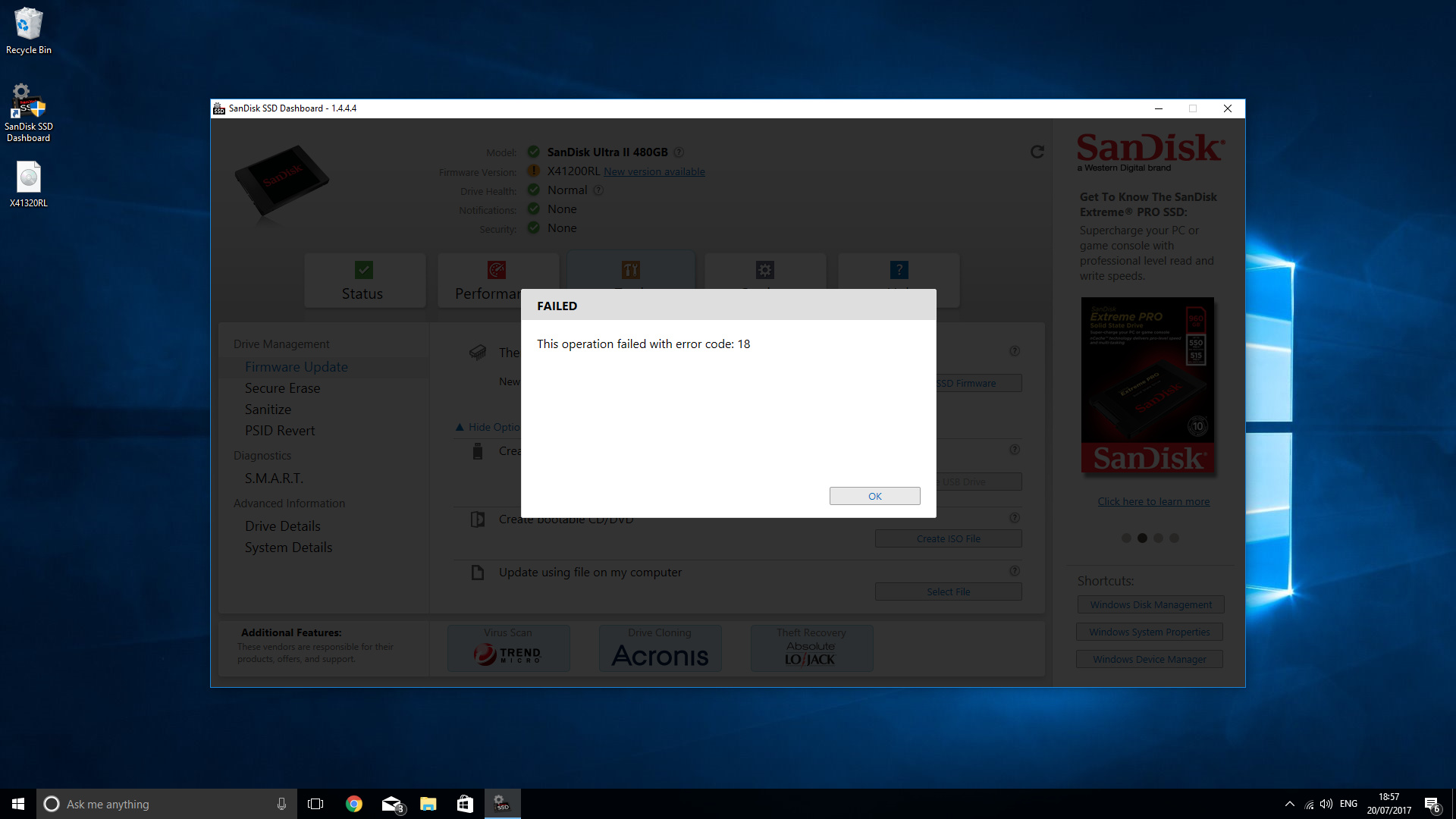Open the Windows Start menu
Image resolution: width=1456 pixels, height=819 pixels.
coord(18,804)
